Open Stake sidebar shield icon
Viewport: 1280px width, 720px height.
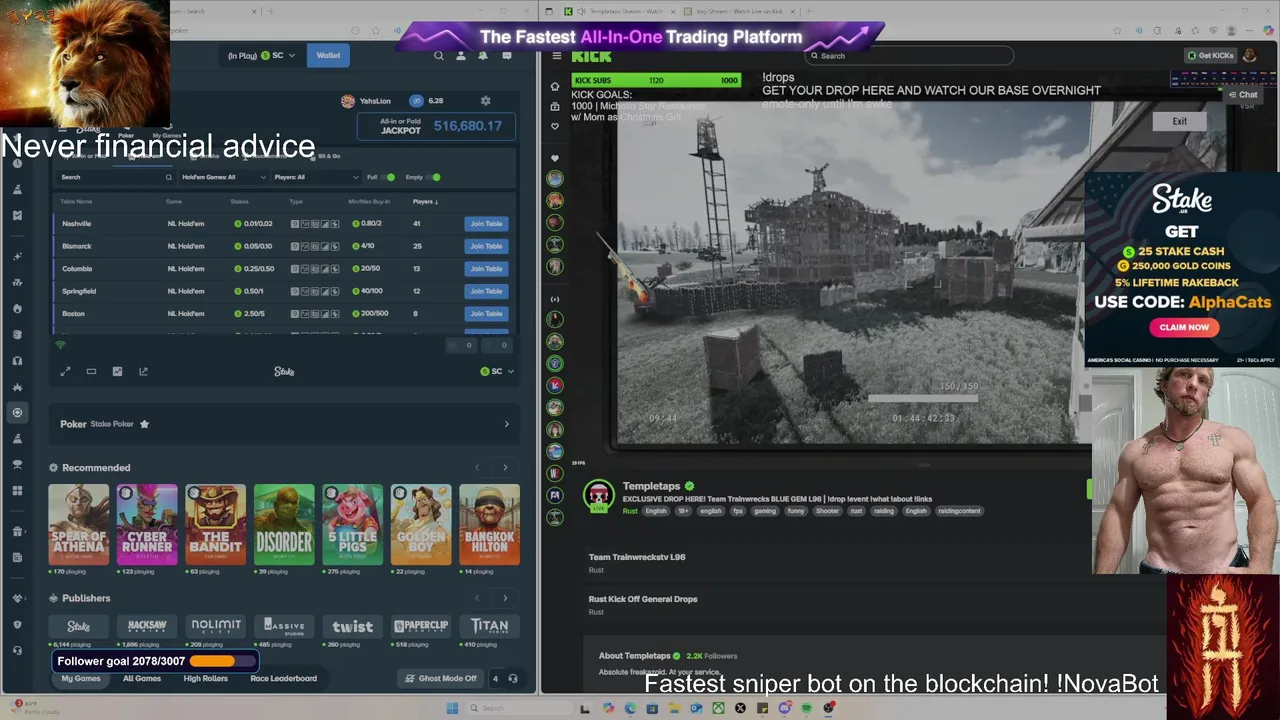pyautogui.click(x=17, y=624)
